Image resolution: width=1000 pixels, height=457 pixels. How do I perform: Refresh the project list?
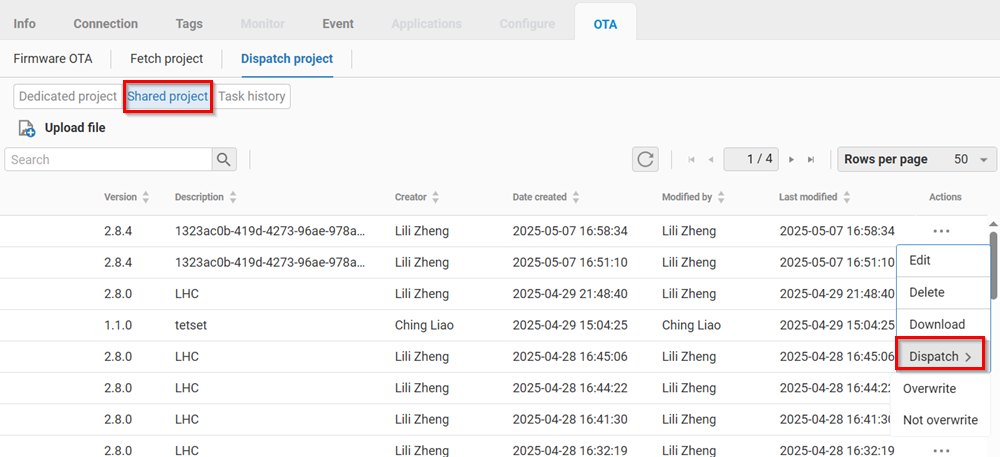tap(646, 159)
